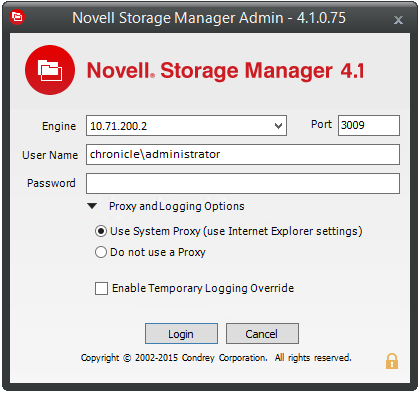Click the dialog title bar text
The image size is (420, 394).
click(209, 18)
